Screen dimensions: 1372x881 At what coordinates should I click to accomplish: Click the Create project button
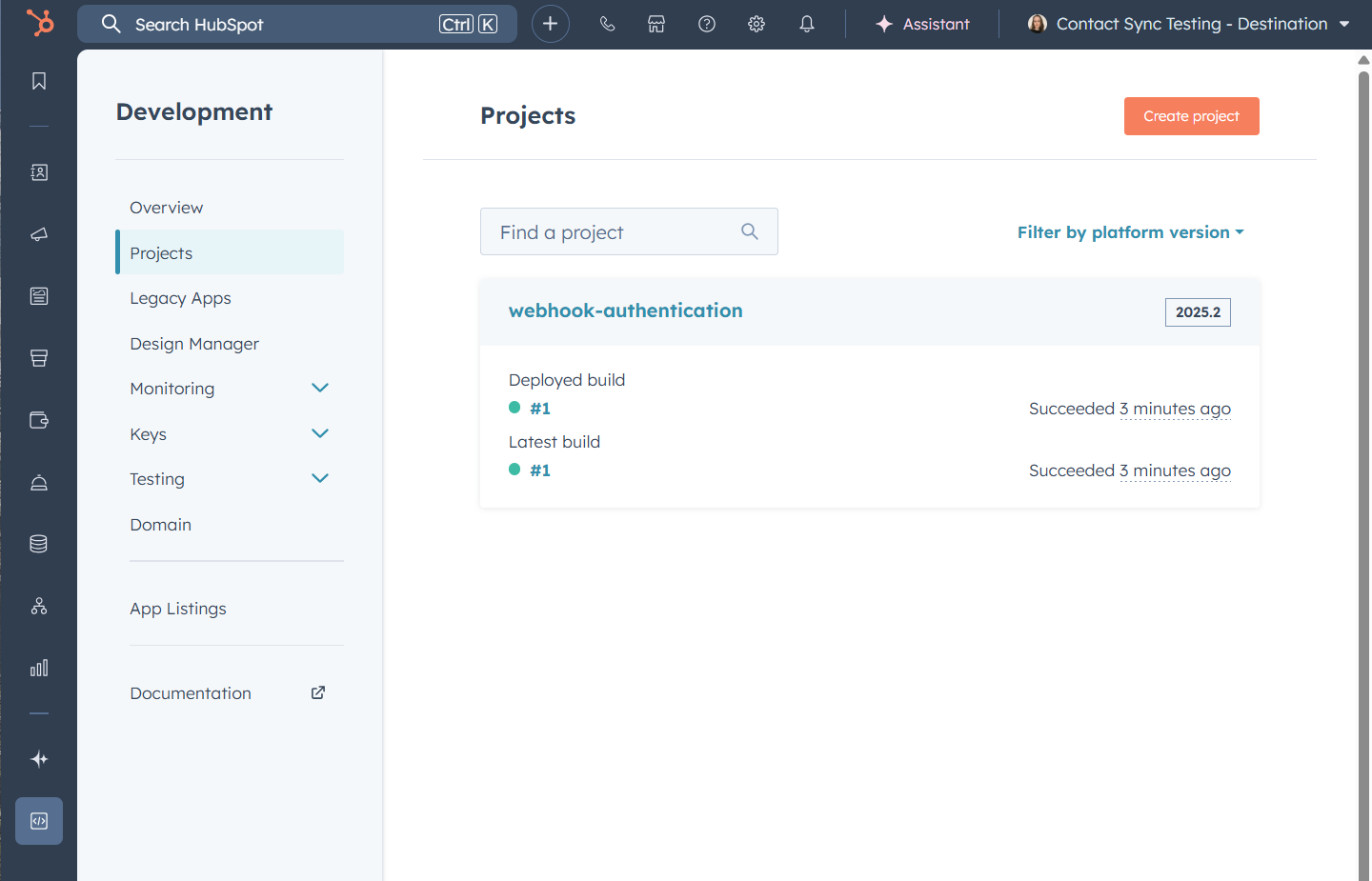[1191, 115]
